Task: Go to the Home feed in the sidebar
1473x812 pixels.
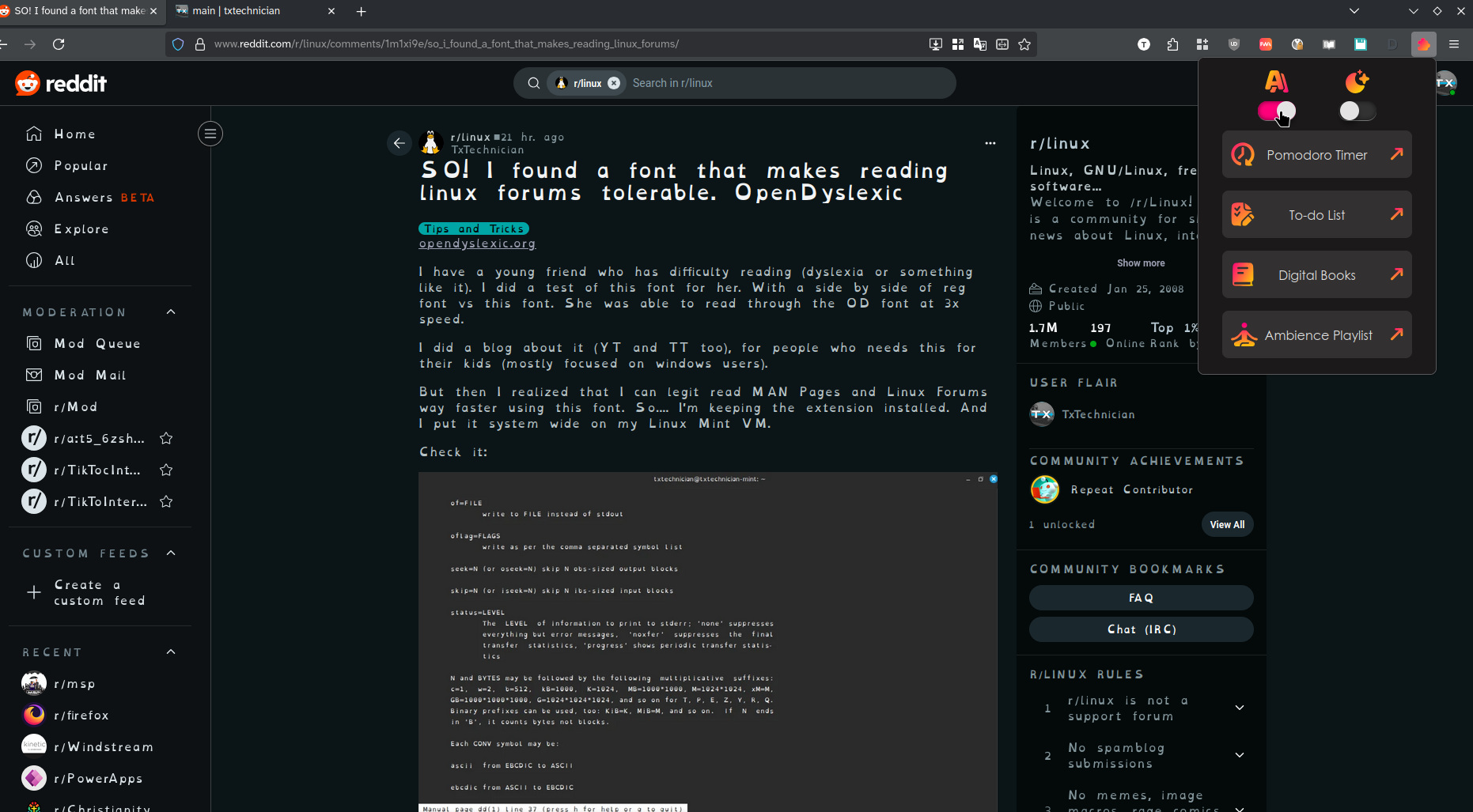Action: coord(100,134)
